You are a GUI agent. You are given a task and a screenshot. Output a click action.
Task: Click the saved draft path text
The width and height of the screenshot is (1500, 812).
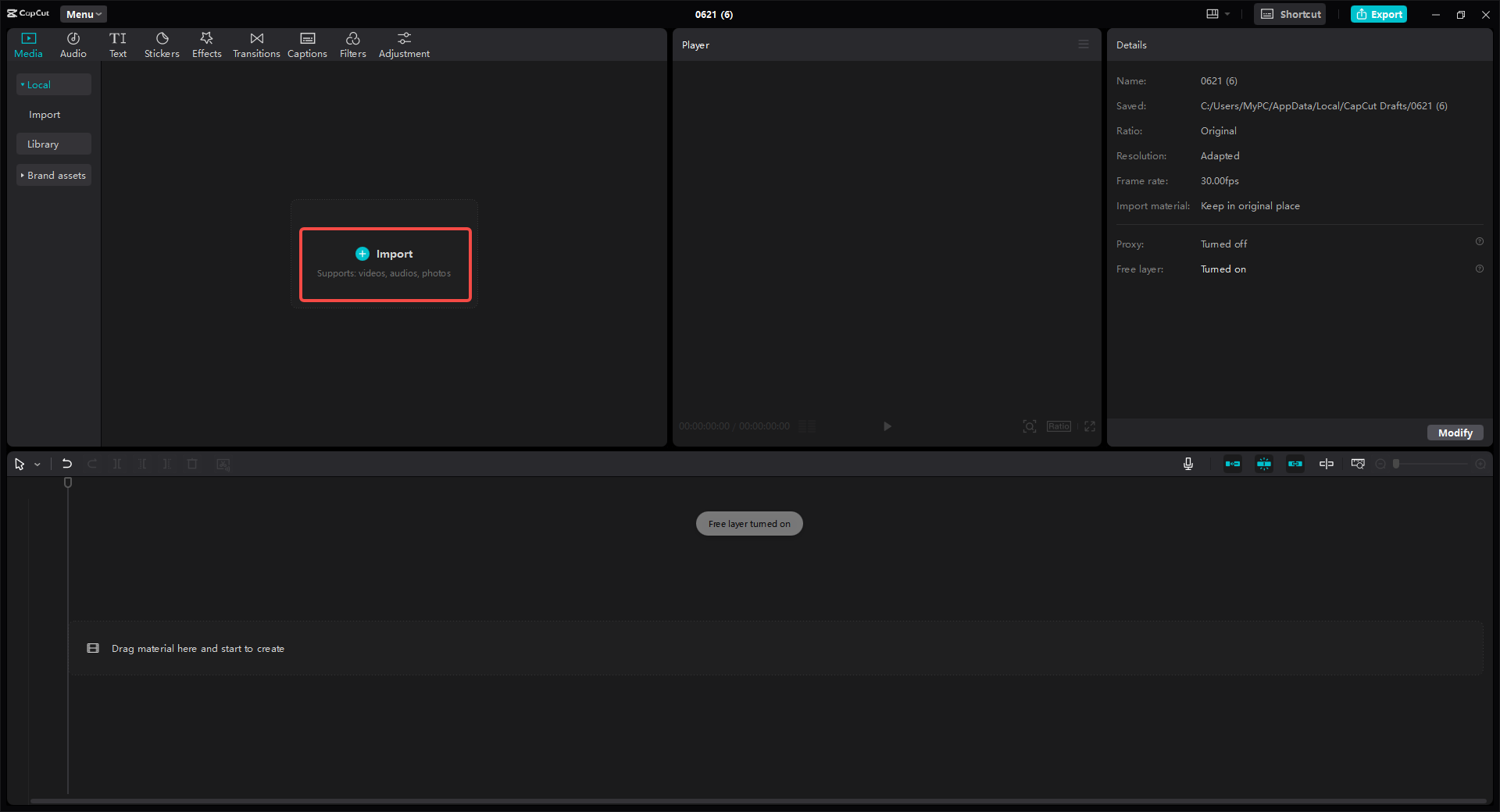click(x=1324, y=106)
